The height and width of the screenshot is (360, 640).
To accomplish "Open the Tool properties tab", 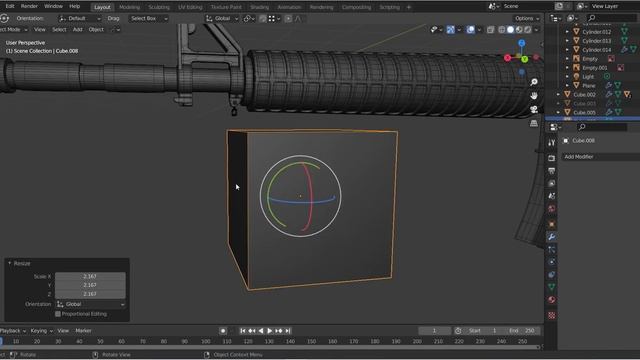I will pos(551,142).
